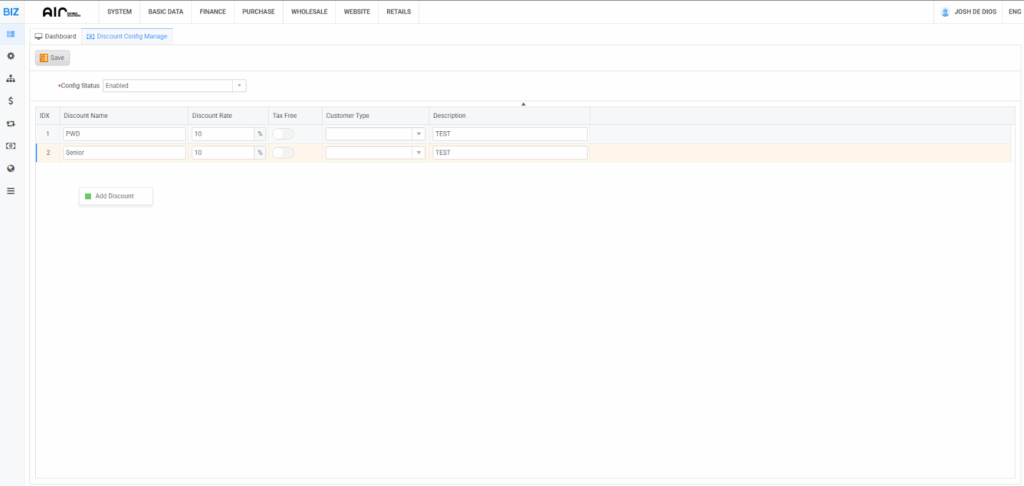Enable Tax Free for Senior discount
Viewport: 1024px width, 486px height.
tap(283, 153)
